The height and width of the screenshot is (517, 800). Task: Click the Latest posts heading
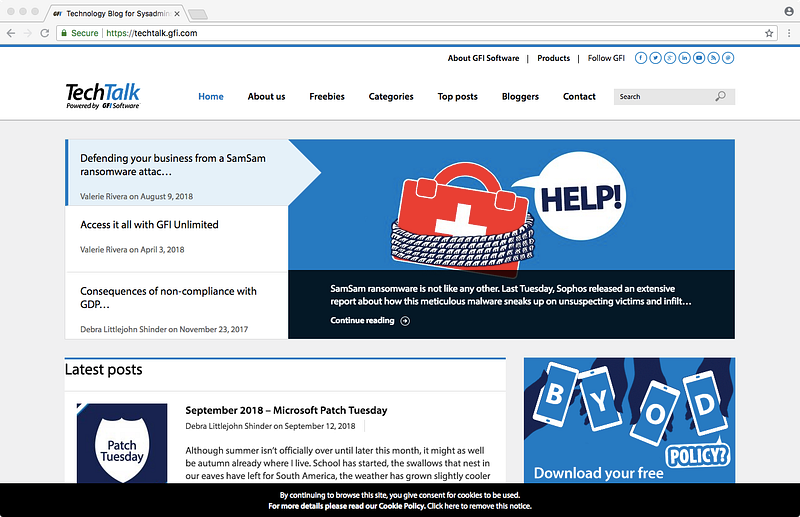click(104, 370)
